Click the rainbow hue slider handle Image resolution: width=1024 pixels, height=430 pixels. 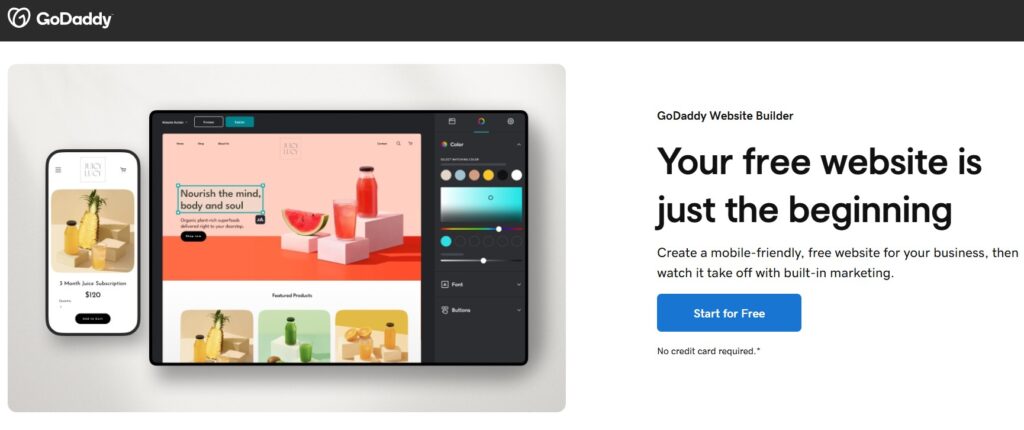(x=499, y=229)
